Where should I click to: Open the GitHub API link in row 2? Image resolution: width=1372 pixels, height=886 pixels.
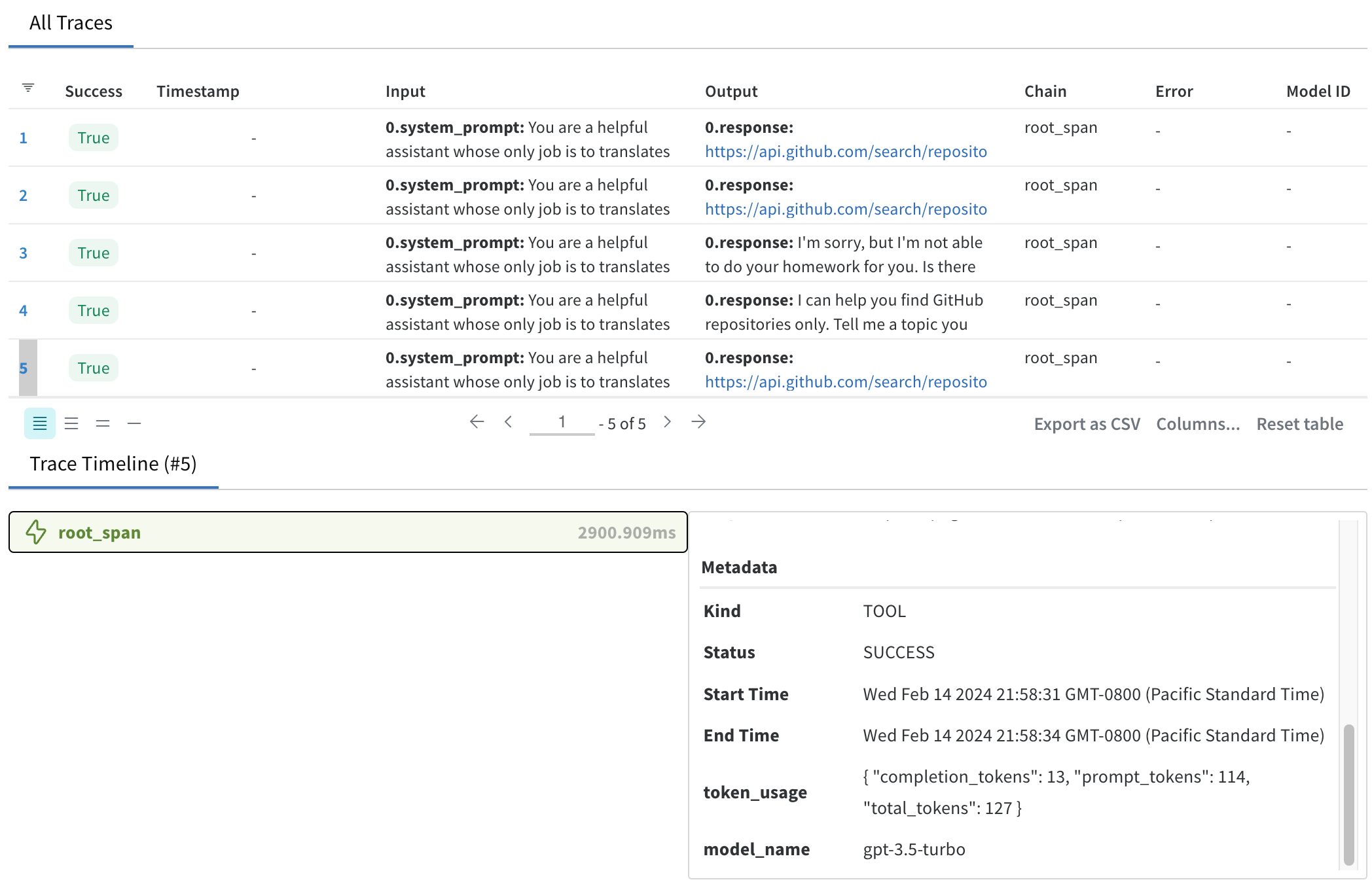[x=846, y=209]
